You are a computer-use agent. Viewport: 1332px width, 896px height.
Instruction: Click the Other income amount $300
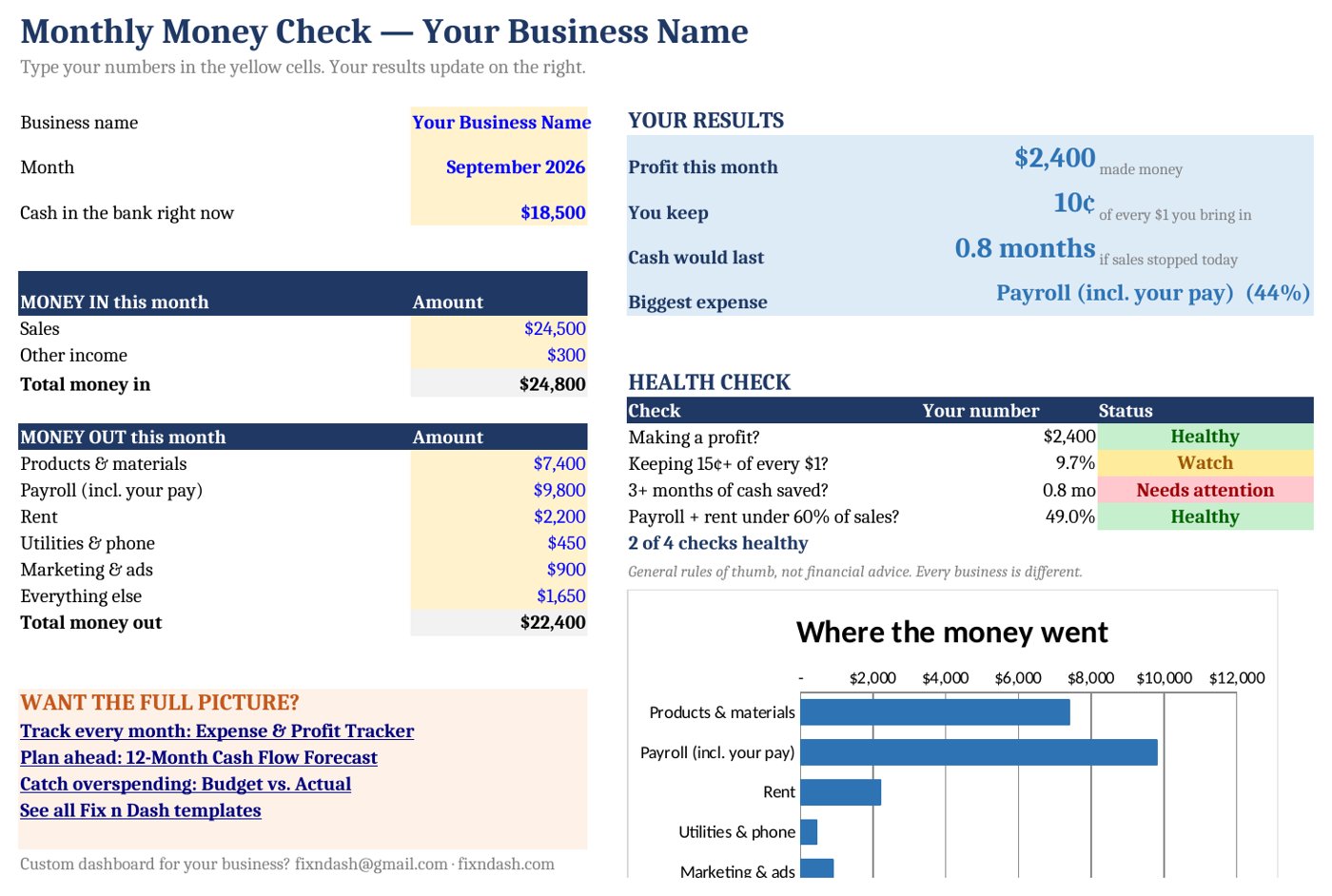coord(499,355)
